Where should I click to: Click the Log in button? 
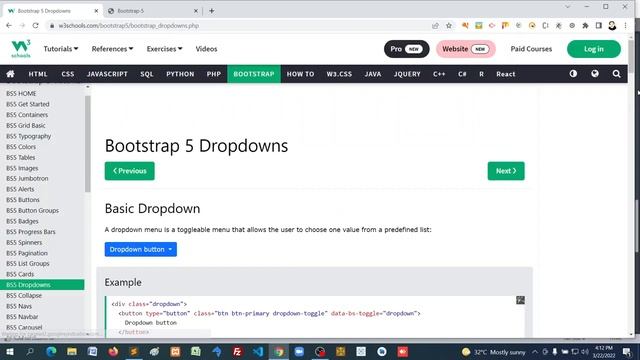[593, 49]
